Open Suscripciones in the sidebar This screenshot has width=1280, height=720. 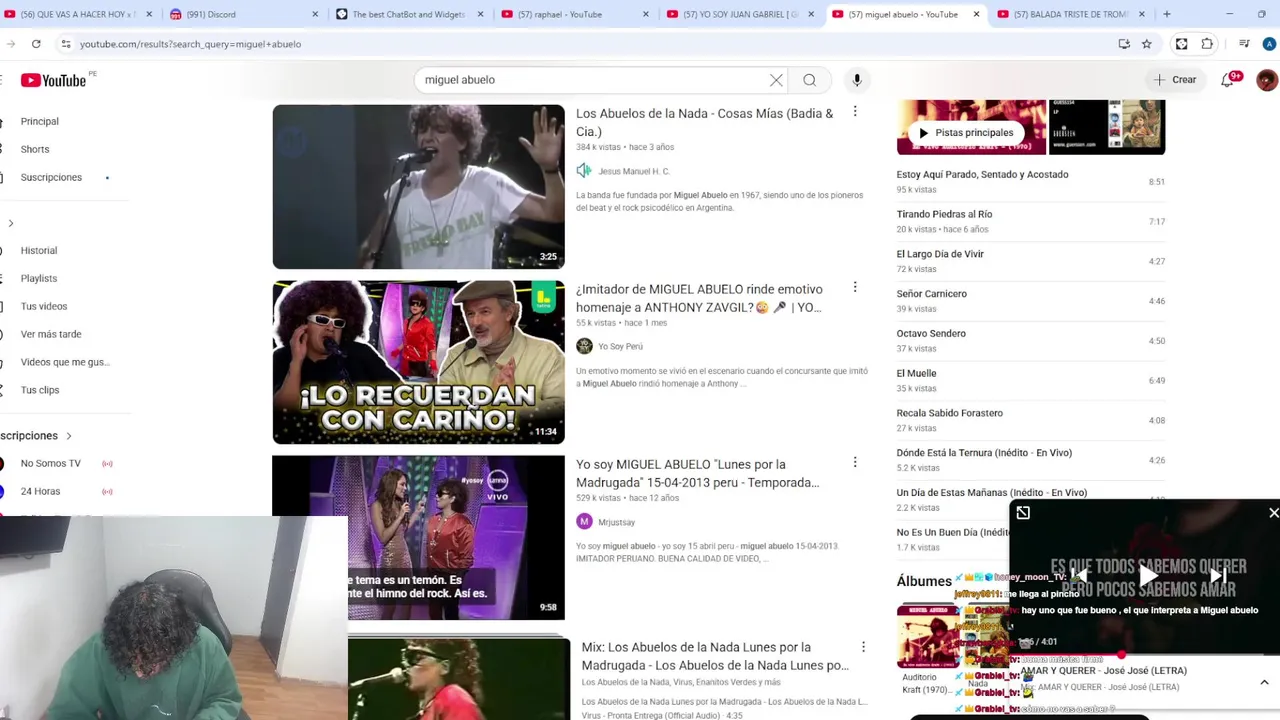[51, 177]
